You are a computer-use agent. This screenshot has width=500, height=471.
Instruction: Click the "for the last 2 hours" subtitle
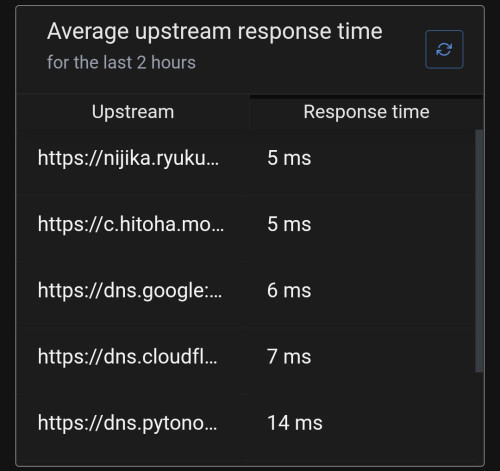click(x=121, y=63)
